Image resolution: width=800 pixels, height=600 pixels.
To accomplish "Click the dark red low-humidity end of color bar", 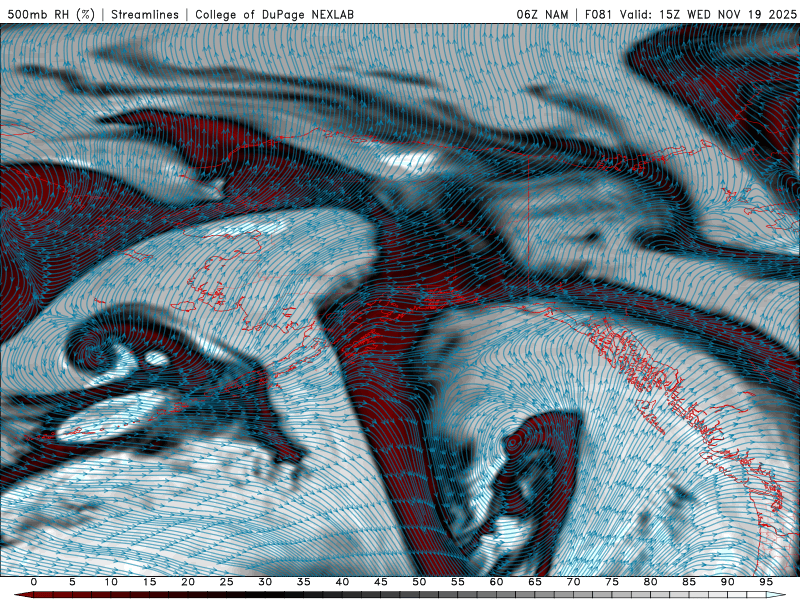I will coord(23,595).
